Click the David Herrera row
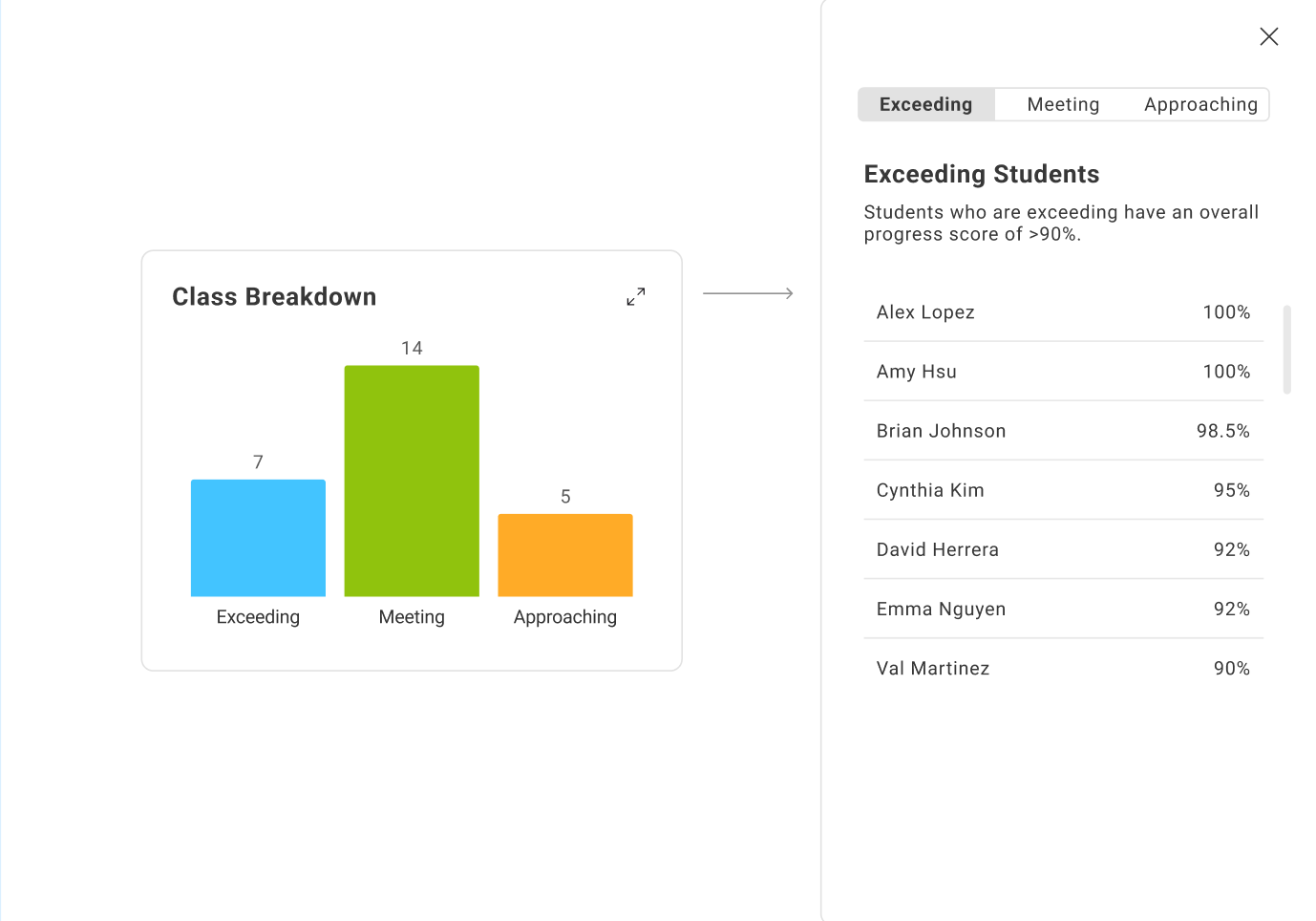 coord(1063,549)
